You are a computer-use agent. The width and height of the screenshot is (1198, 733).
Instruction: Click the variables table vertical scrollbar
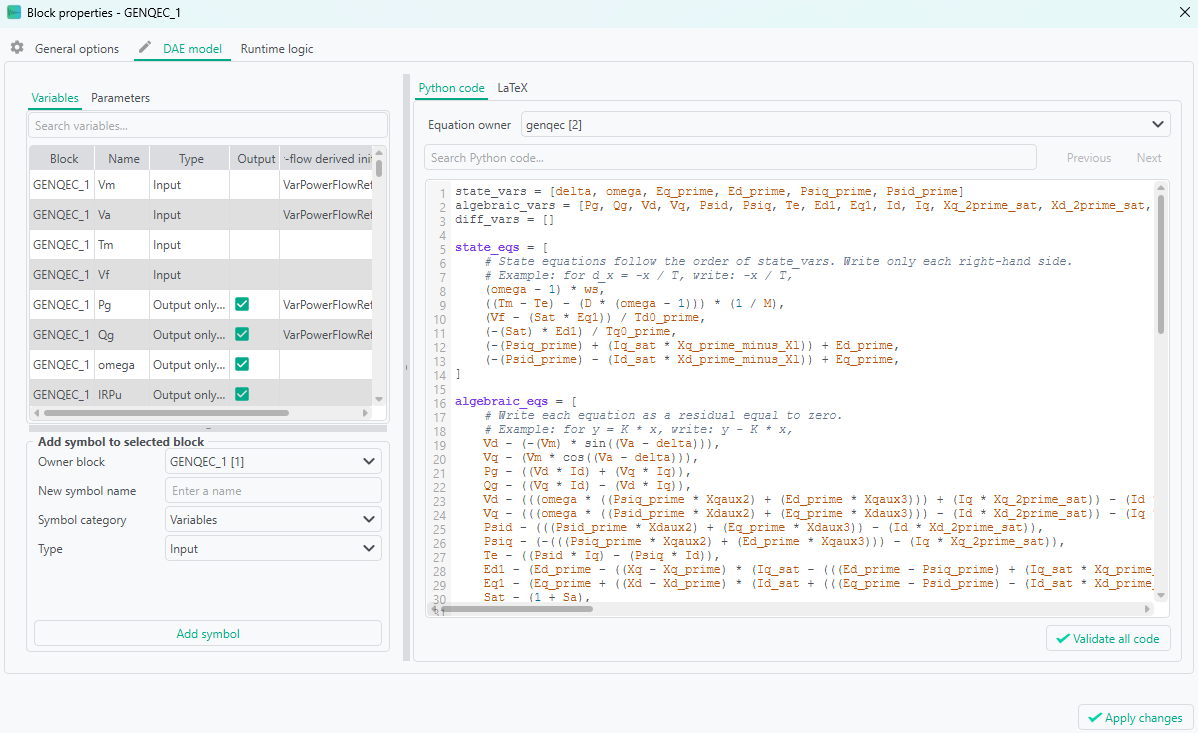coord(379,167)
